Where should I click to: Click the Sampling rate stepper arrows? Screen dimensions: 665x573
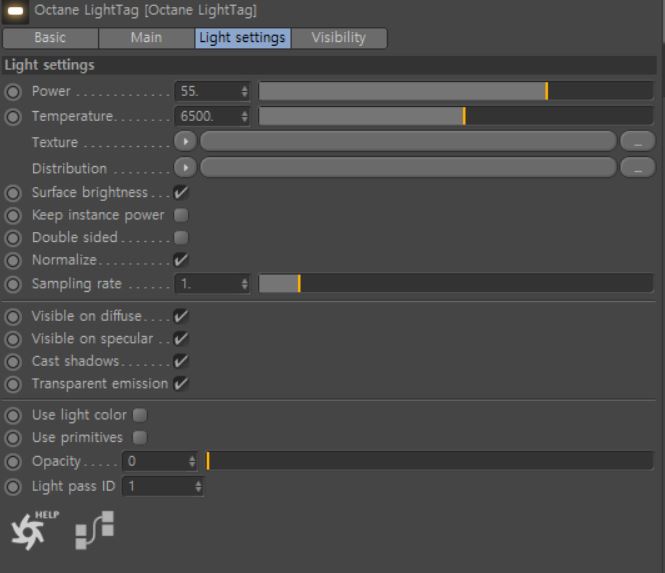pos(244,284)
